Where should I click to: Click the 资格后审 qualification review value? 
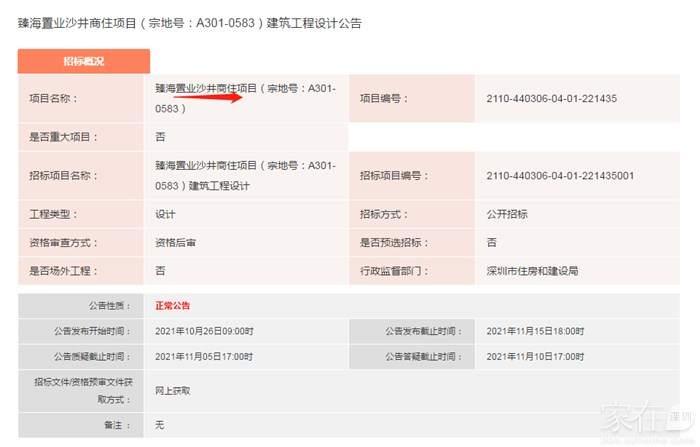175,242
